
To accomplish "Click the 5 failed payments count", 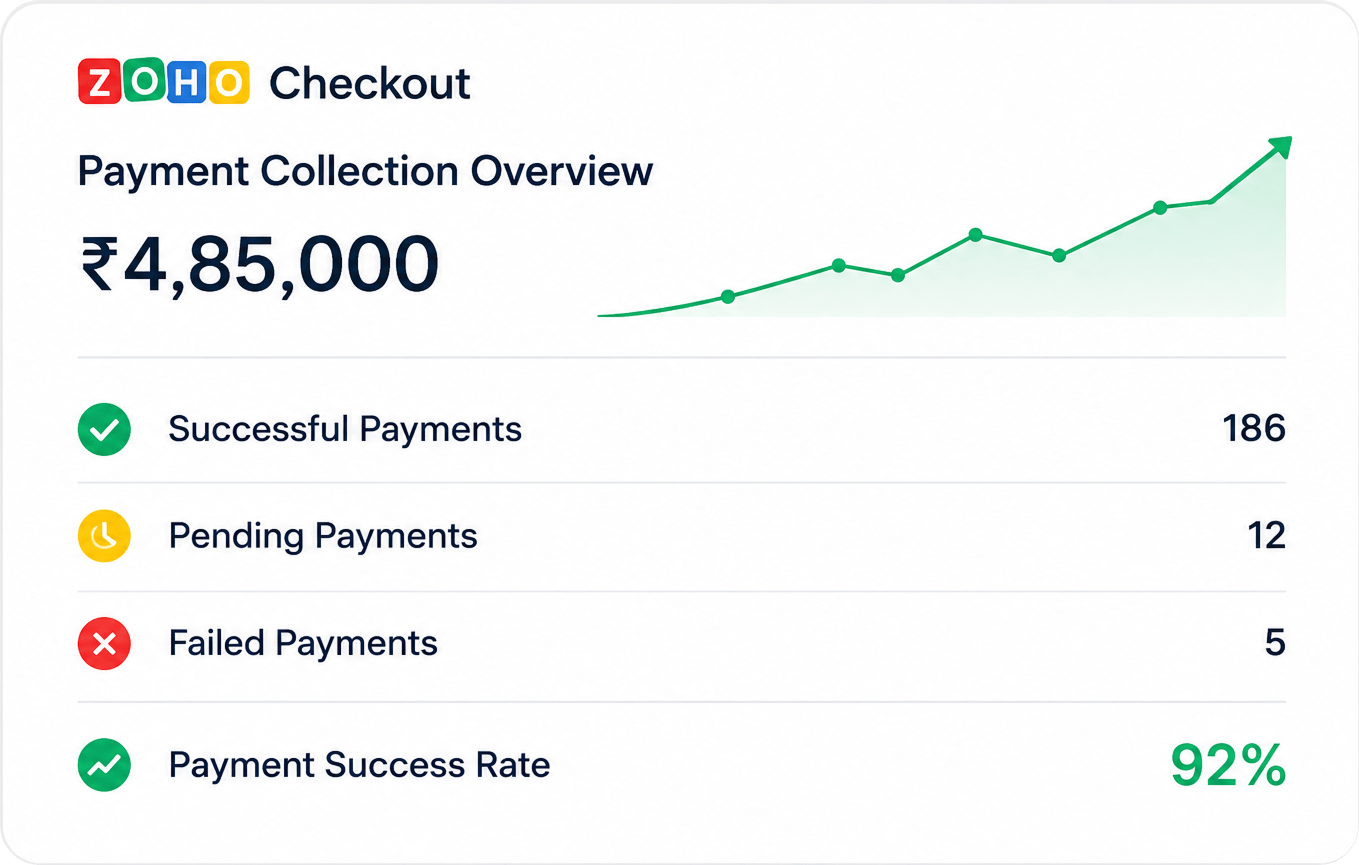I will tap(1275, 643).
